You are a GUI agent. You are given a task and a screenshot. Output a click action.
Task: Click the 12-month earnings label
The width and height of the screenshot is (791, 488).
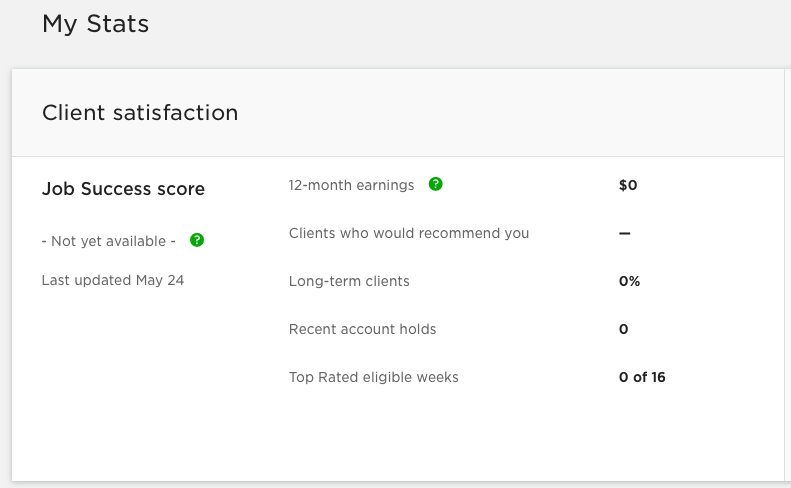coord(351,185)
